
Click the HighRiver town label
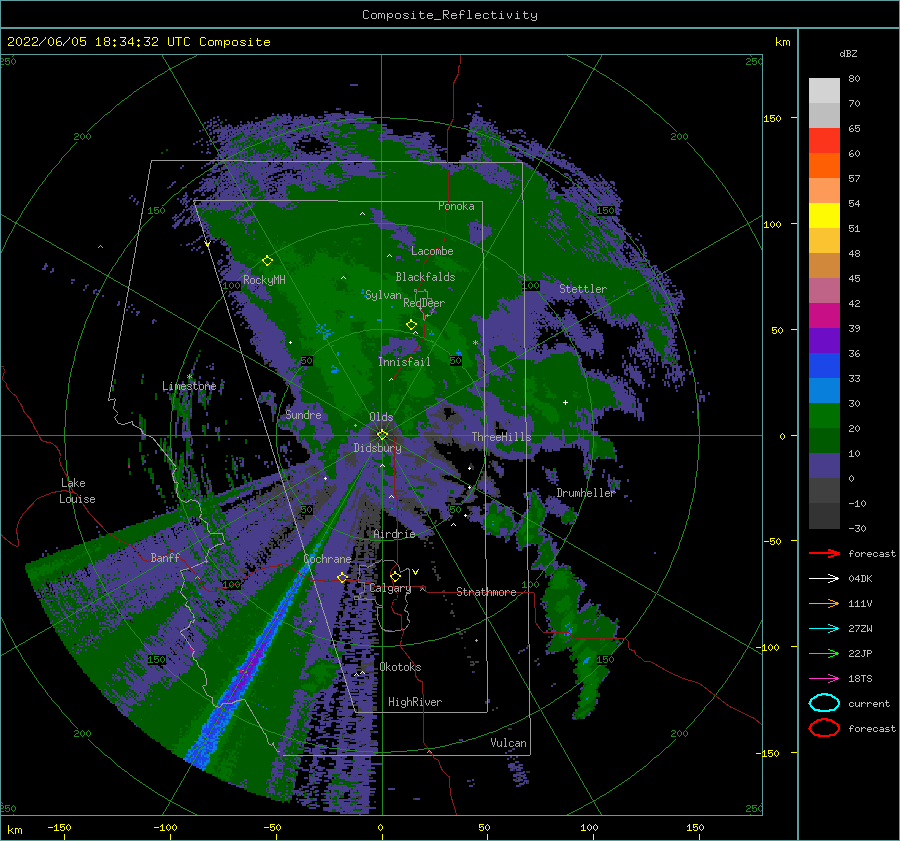tap(415, 702)
